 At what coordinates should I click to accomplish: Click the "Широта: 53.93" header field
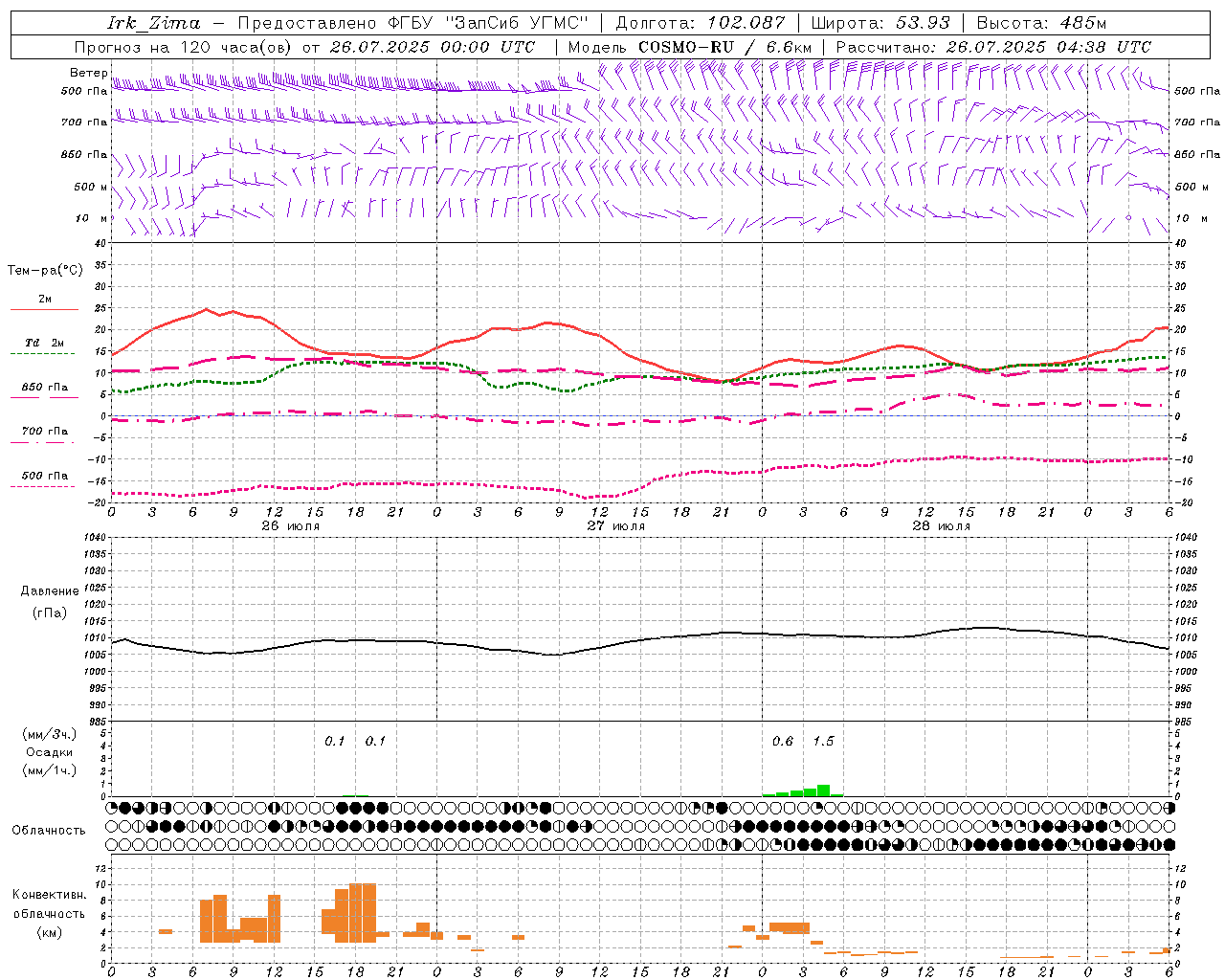[x=881, y=23]
